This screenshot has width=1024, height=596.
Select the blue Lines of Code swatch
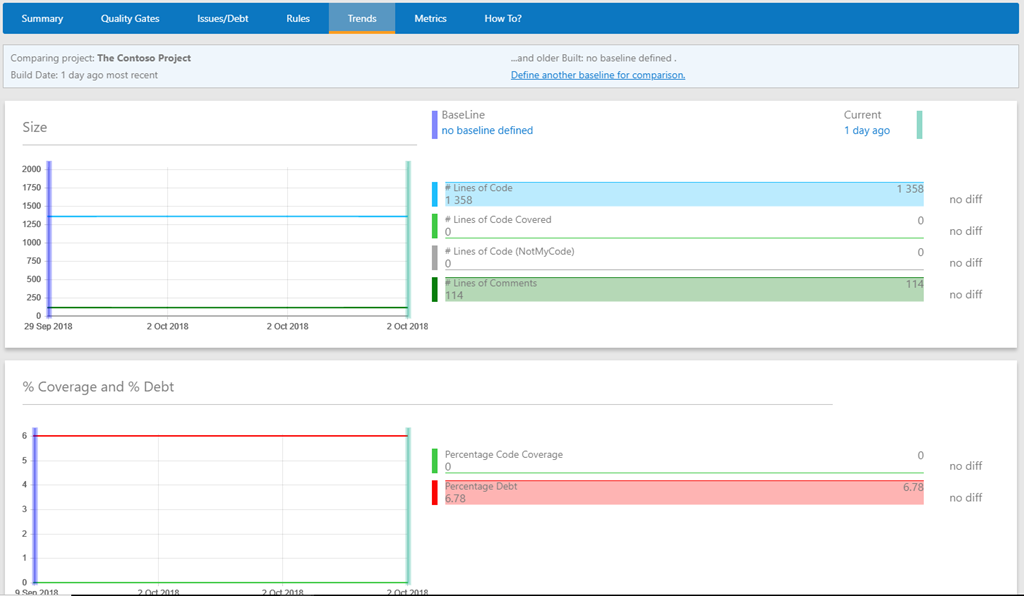(x=435, y=194)
